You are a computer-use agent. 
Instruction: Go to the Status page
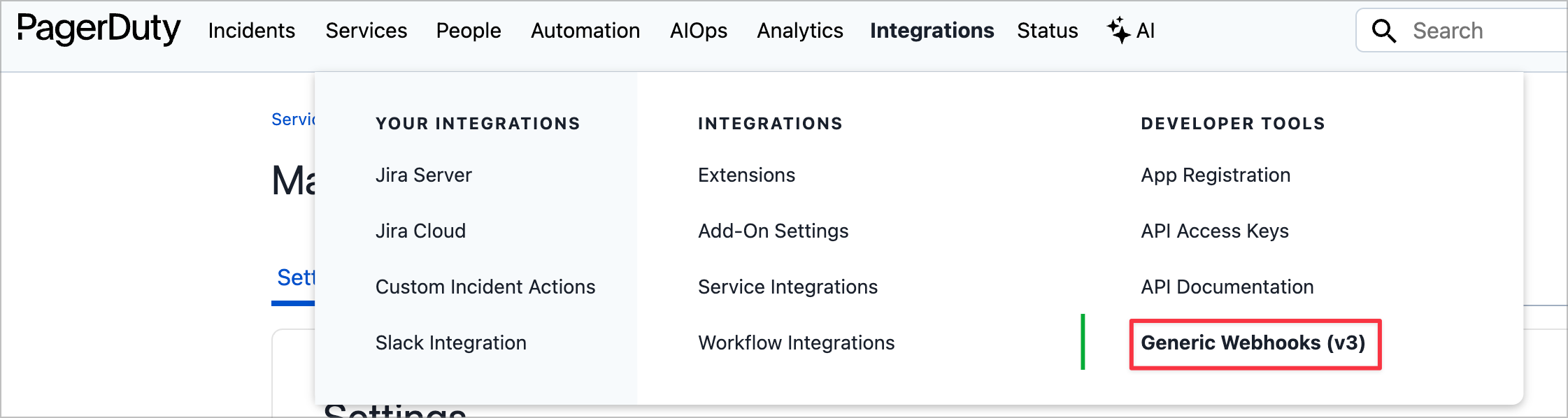[1047, 31]
